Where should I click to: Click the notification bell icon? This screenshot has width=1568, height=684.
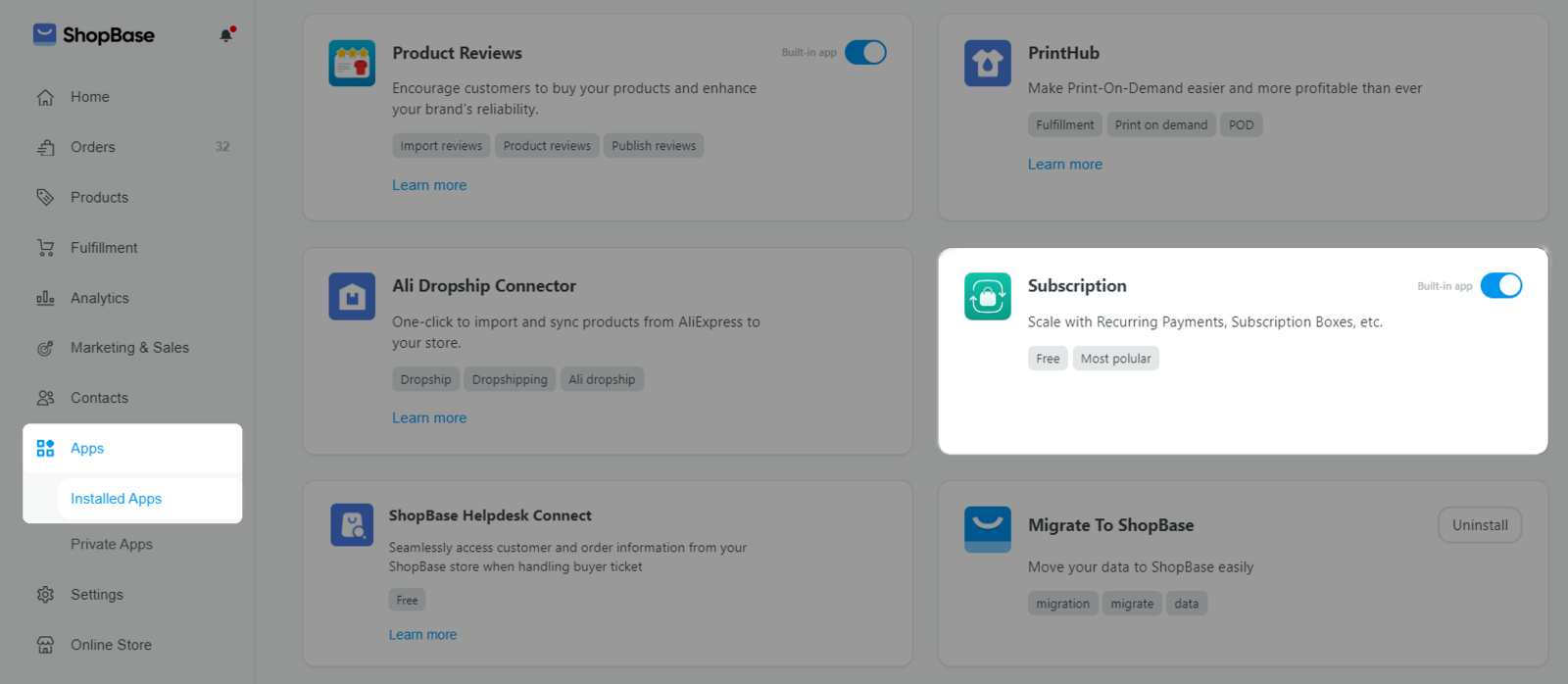click(226, 35)
